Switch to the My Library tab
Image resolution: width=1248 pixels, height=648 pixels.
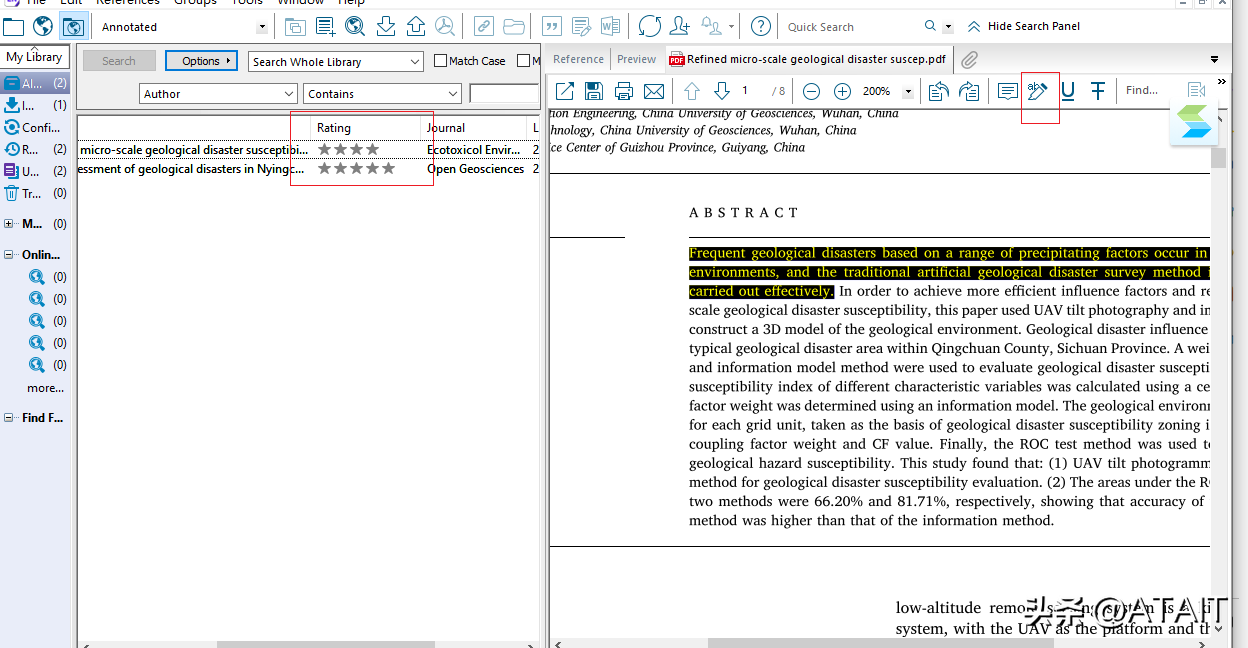[34, 57]
